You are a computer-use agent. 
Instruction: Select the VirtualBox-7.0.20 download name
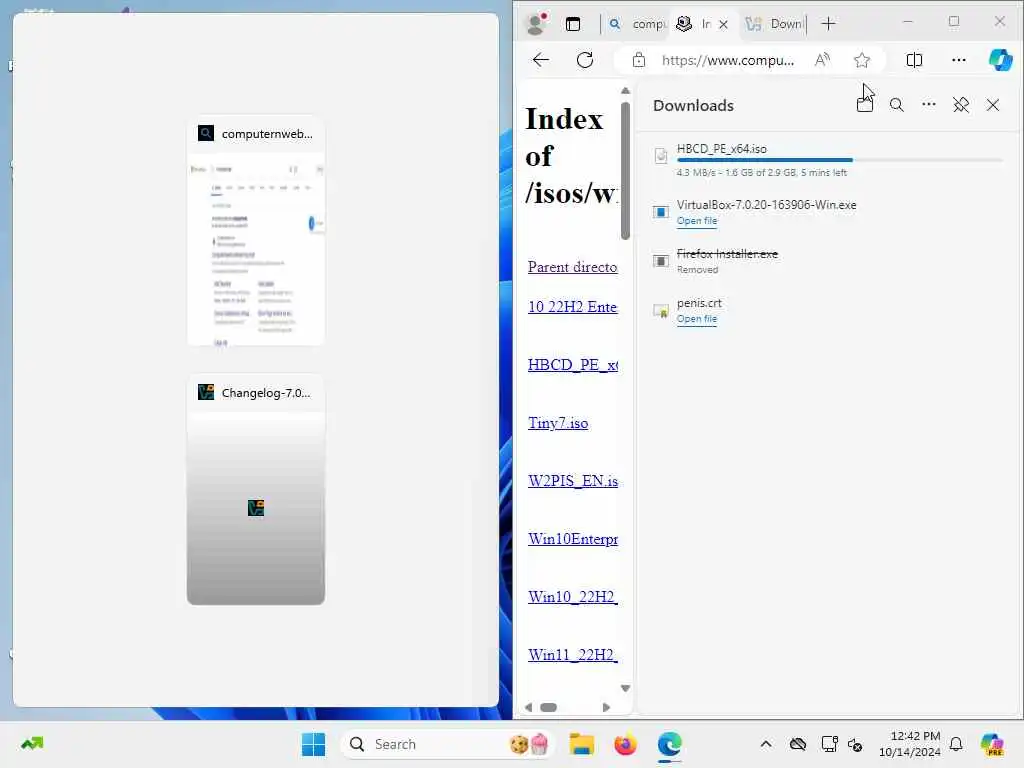pos(766,204)
